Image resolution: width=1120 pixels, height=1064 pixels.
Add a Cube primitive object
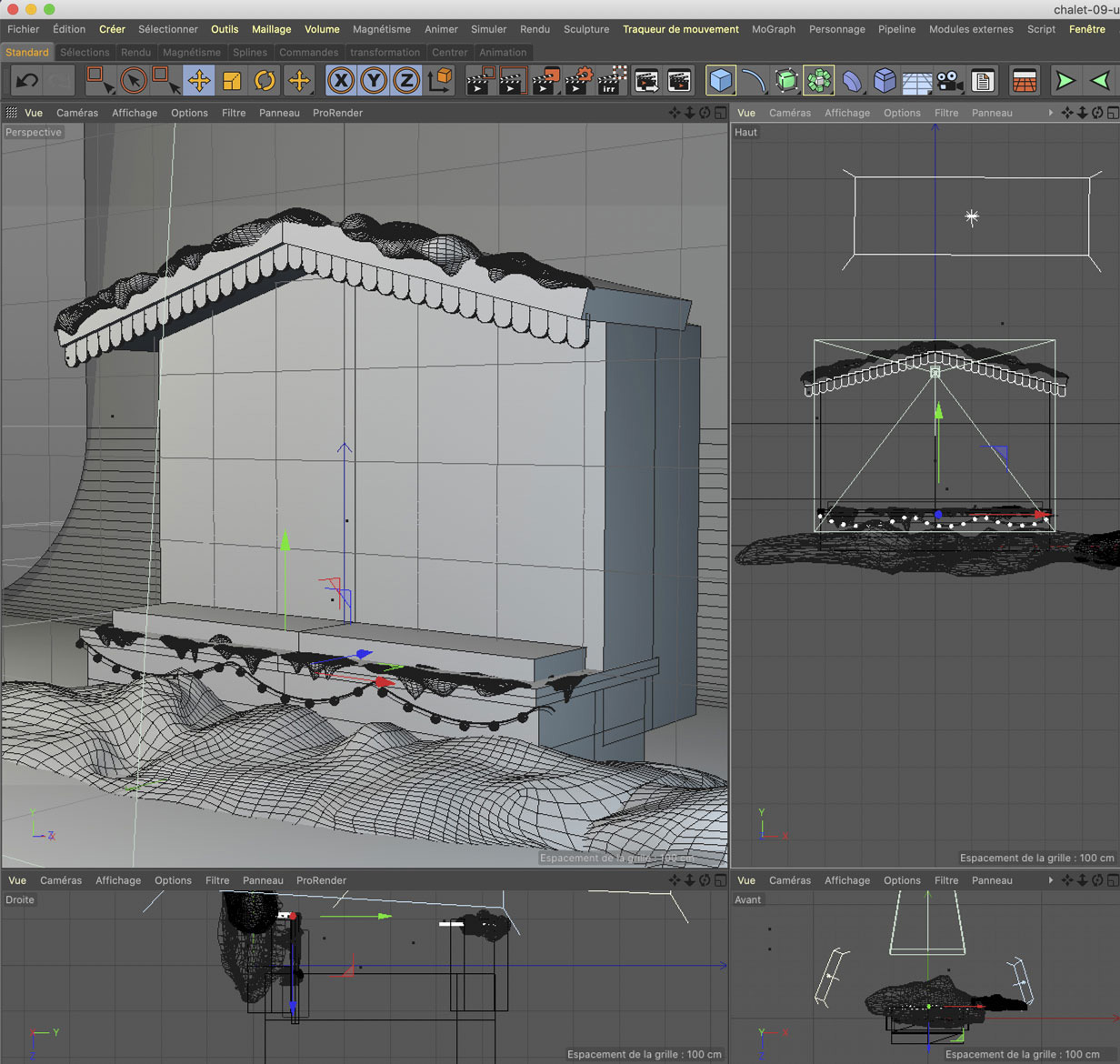[x=720, y=81]
